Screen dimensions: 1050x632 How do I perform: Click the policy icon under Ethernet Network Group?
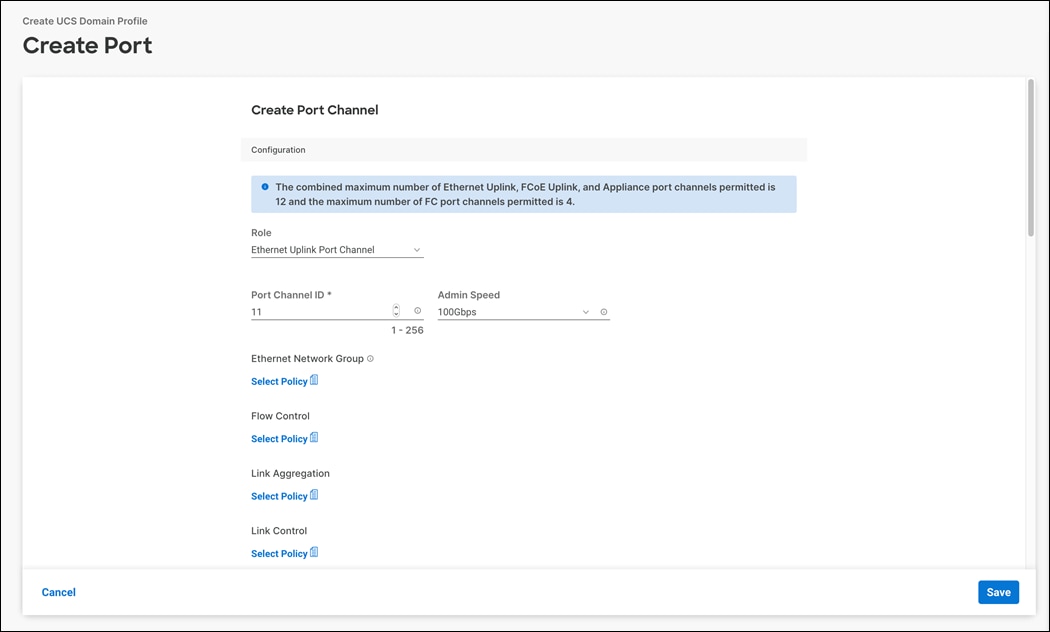pyautogui.click(x=314, y=380)
